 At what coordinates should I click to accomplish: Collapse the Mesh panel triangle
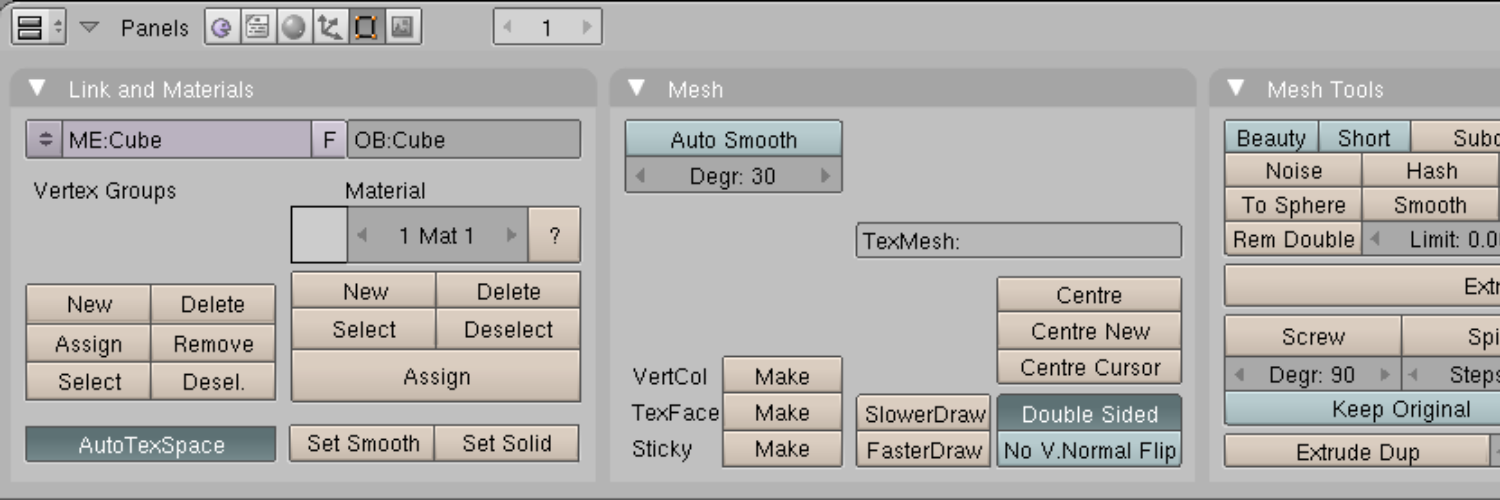[x=637, y=89]
